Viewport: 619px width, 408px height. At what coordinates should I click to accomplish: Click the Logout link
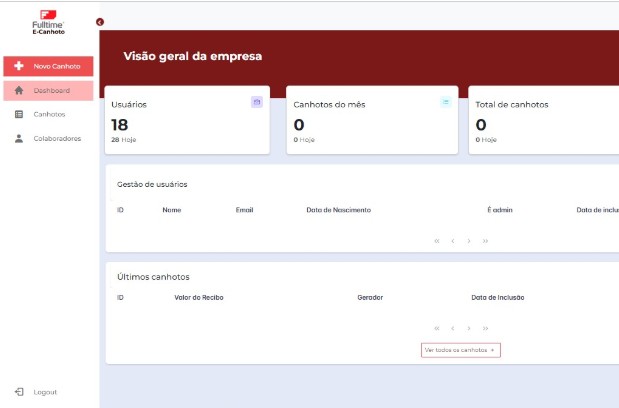(x=45, y=392)
